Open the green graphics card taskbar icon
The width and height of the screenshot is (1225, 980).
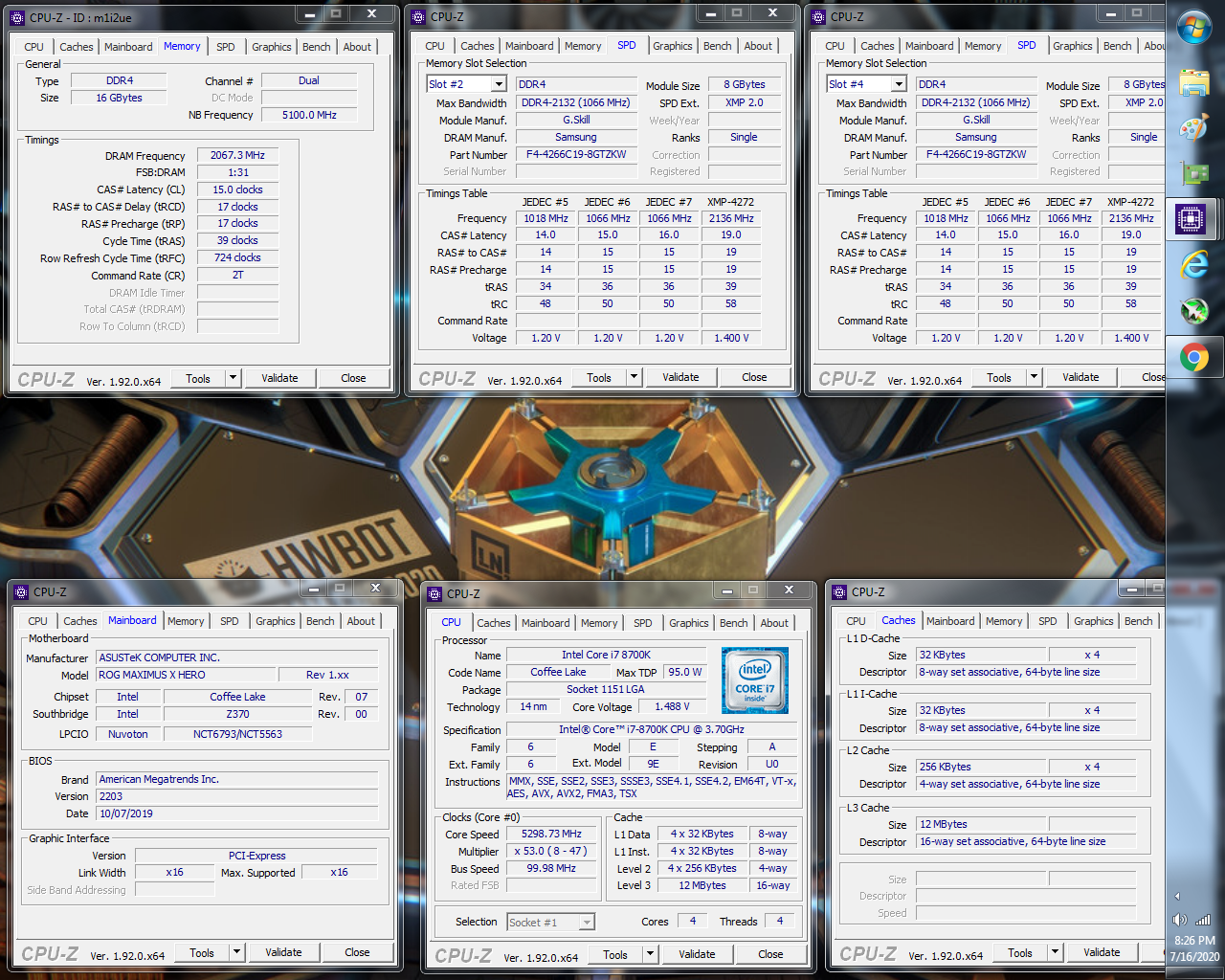coord(1194,173)
